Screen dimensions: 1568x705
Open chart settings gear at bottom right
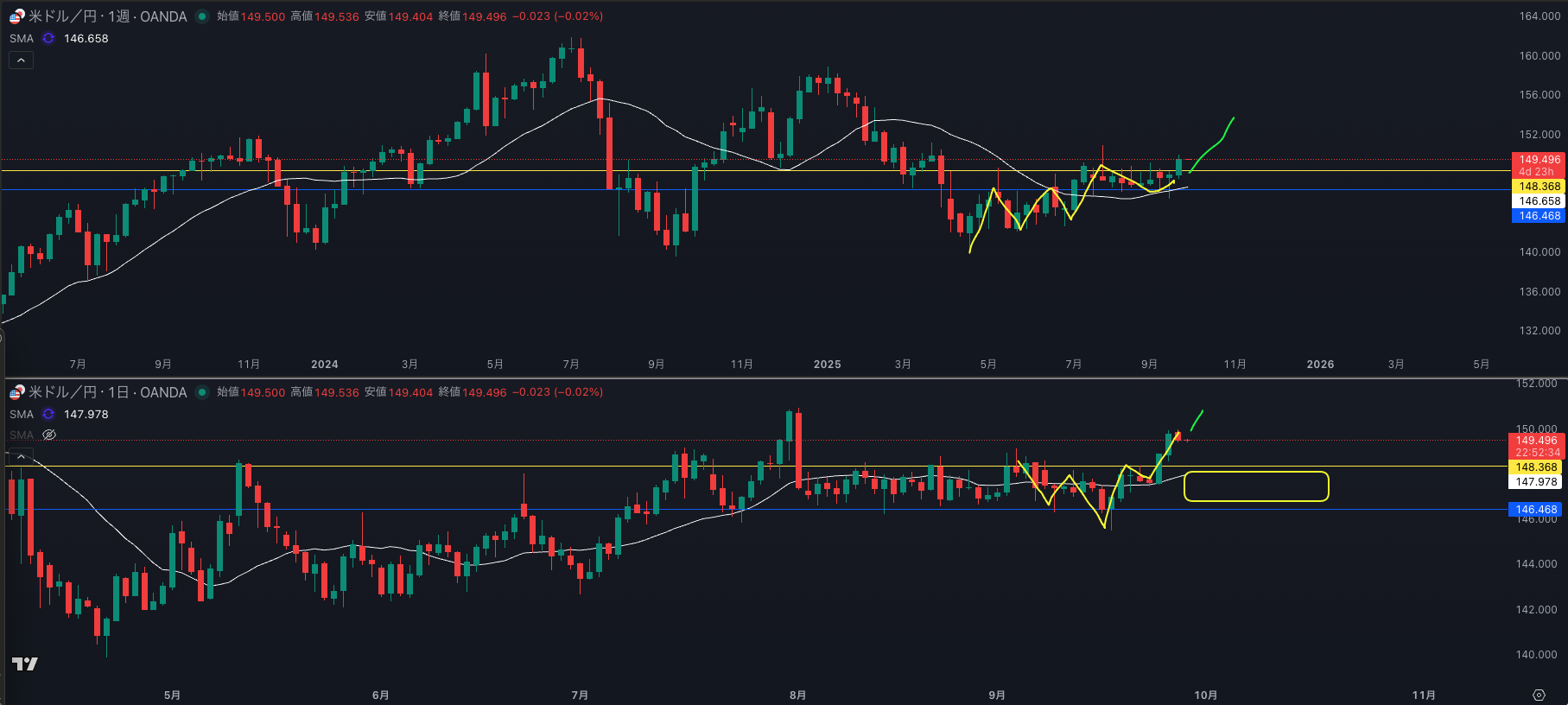1539,695
